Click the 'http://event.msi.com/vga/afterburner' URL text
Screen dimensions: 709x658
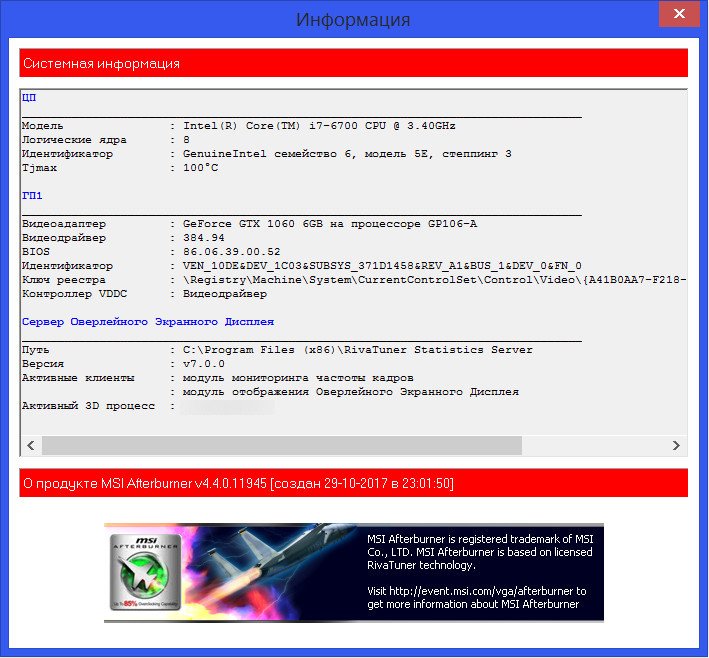(482, 591)
